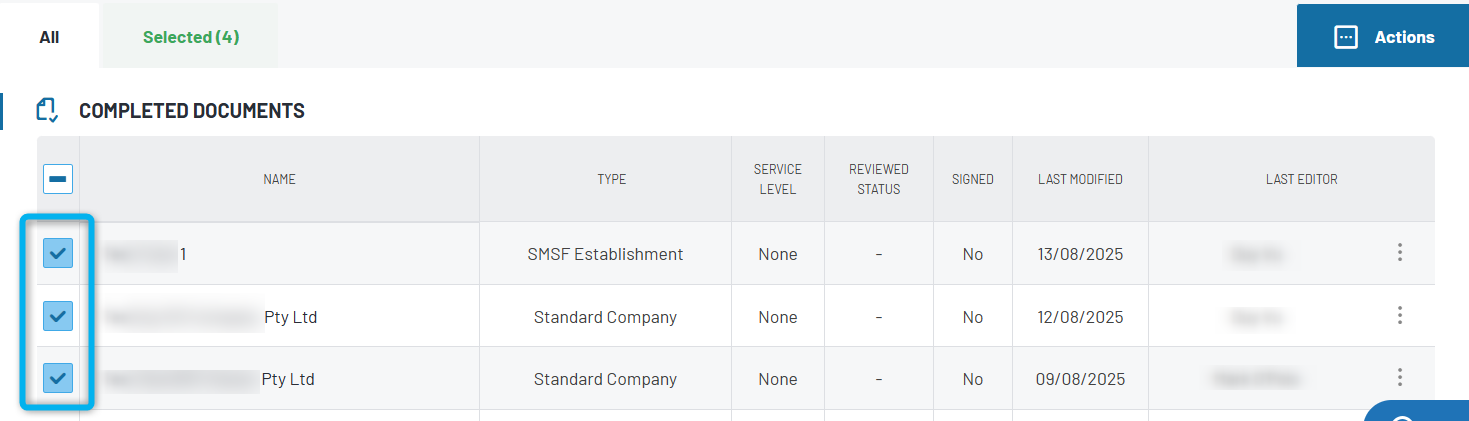This screenshot has width=1469, height=421.
Task: Open the 12/08/2025 row's three-dot menu
Action: coord(1399,316)
